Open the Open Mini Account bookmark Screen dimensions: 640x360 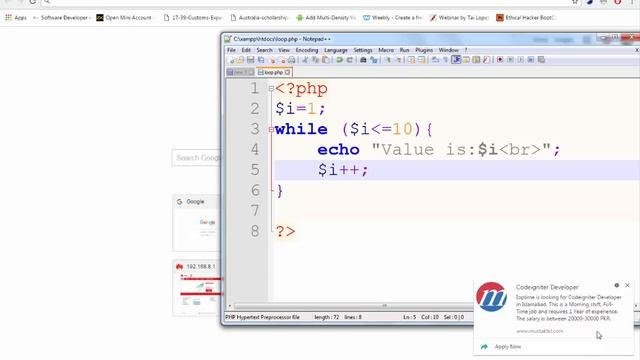pyautogui.click(x=124, y=18)
